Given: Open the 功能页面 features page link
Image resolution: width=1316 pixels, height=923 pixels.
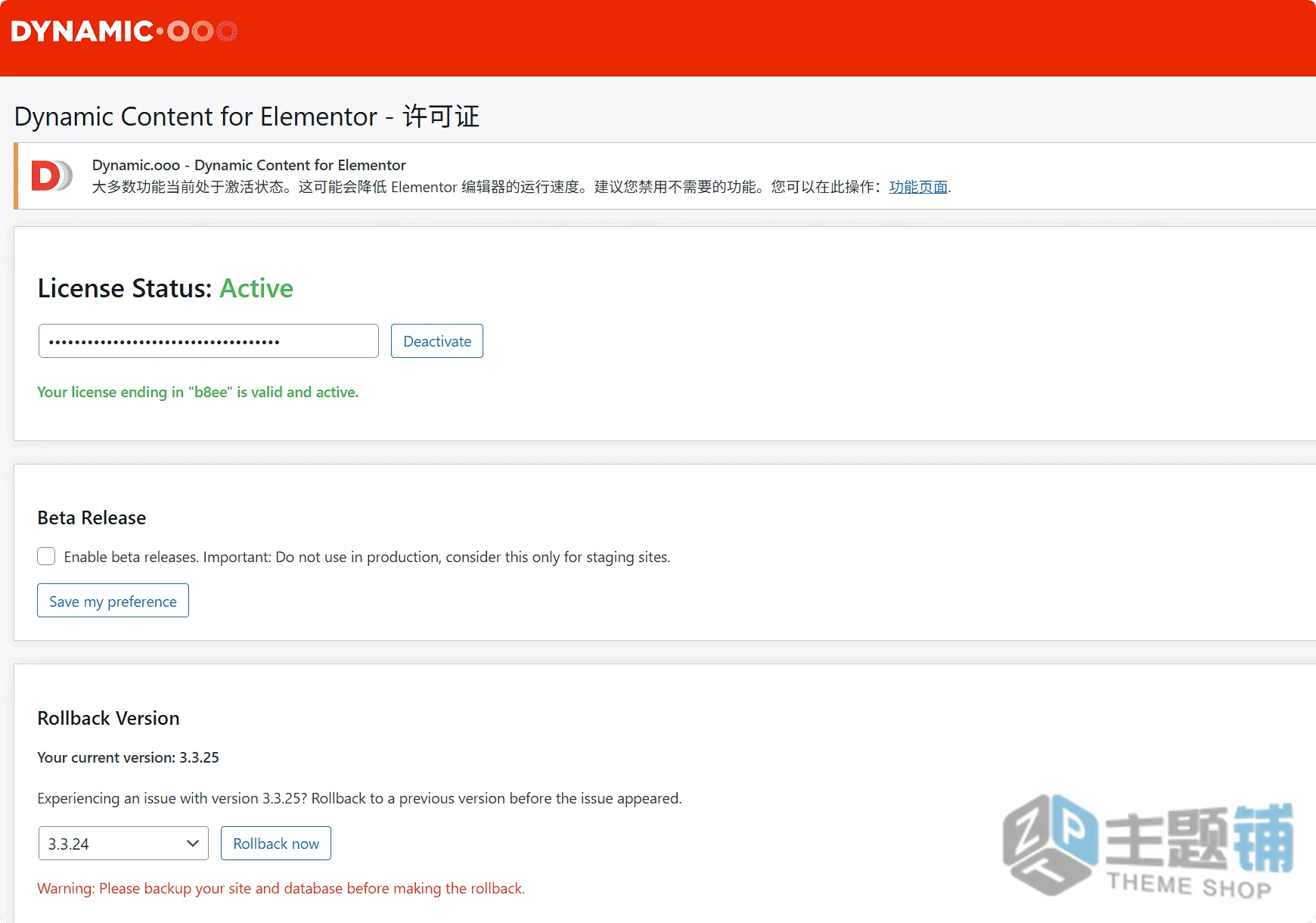Looking at the screenshot, I should pos(918,187).
